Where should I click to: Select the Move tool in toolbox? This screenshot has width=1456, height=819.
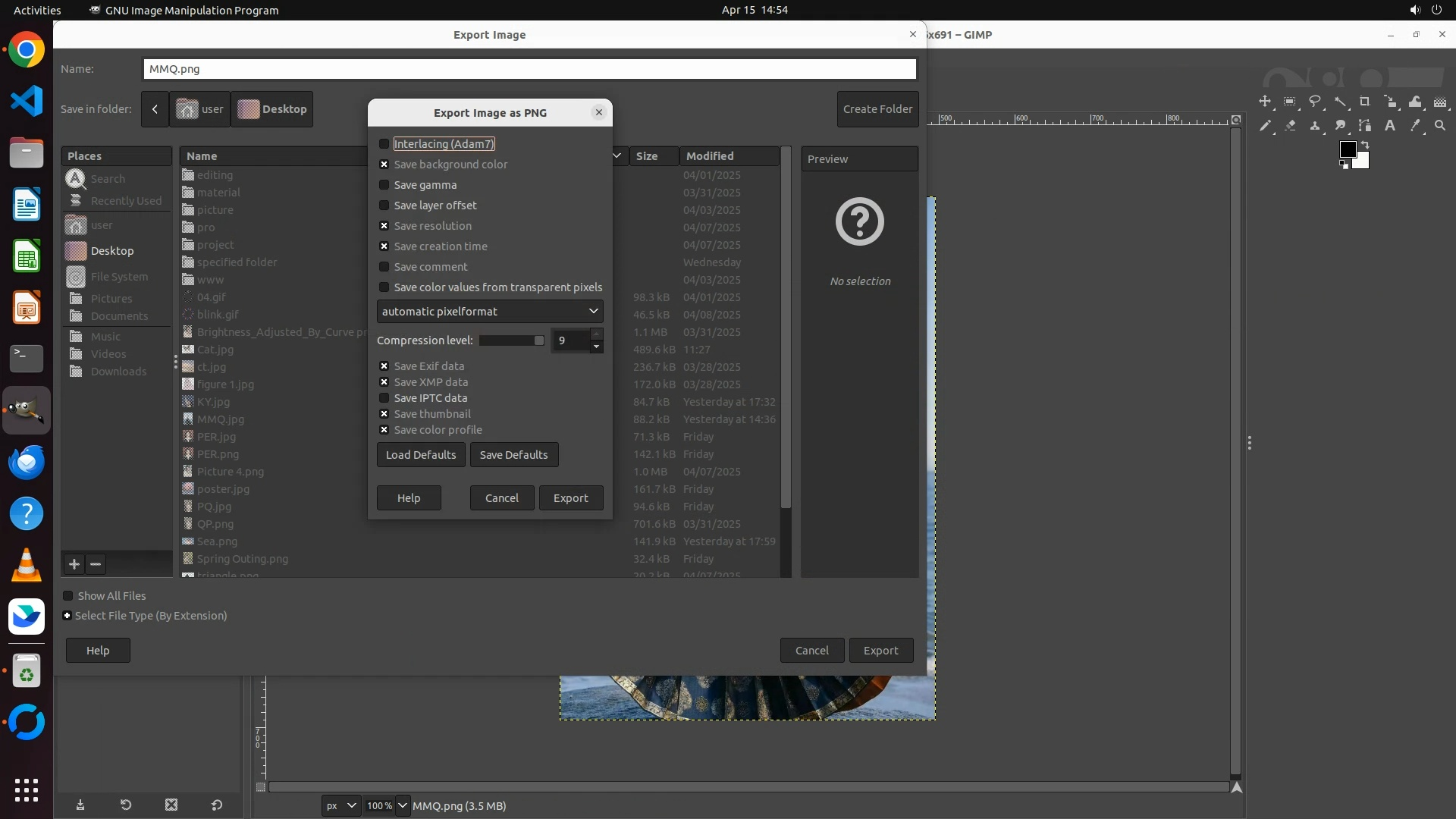click(x=1264, y=102)
